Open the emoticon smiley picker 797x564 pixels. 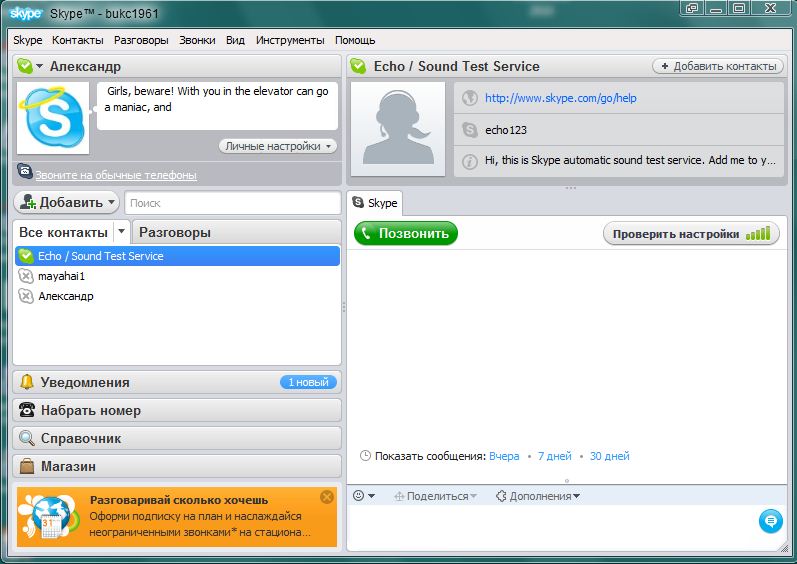click(363, 496)
